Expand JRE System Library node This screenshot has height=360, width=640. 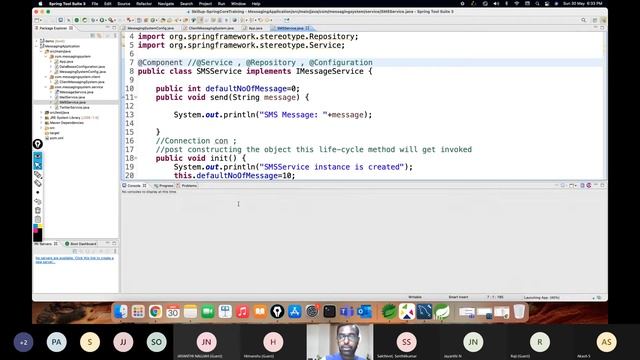click(41, 118)
